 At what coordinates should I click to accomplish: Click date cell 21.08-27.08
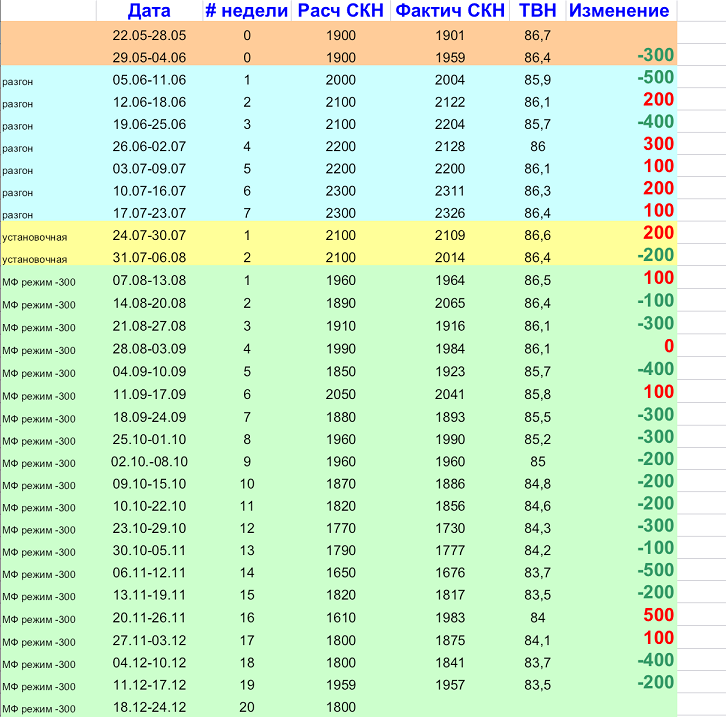coord(149,326)
